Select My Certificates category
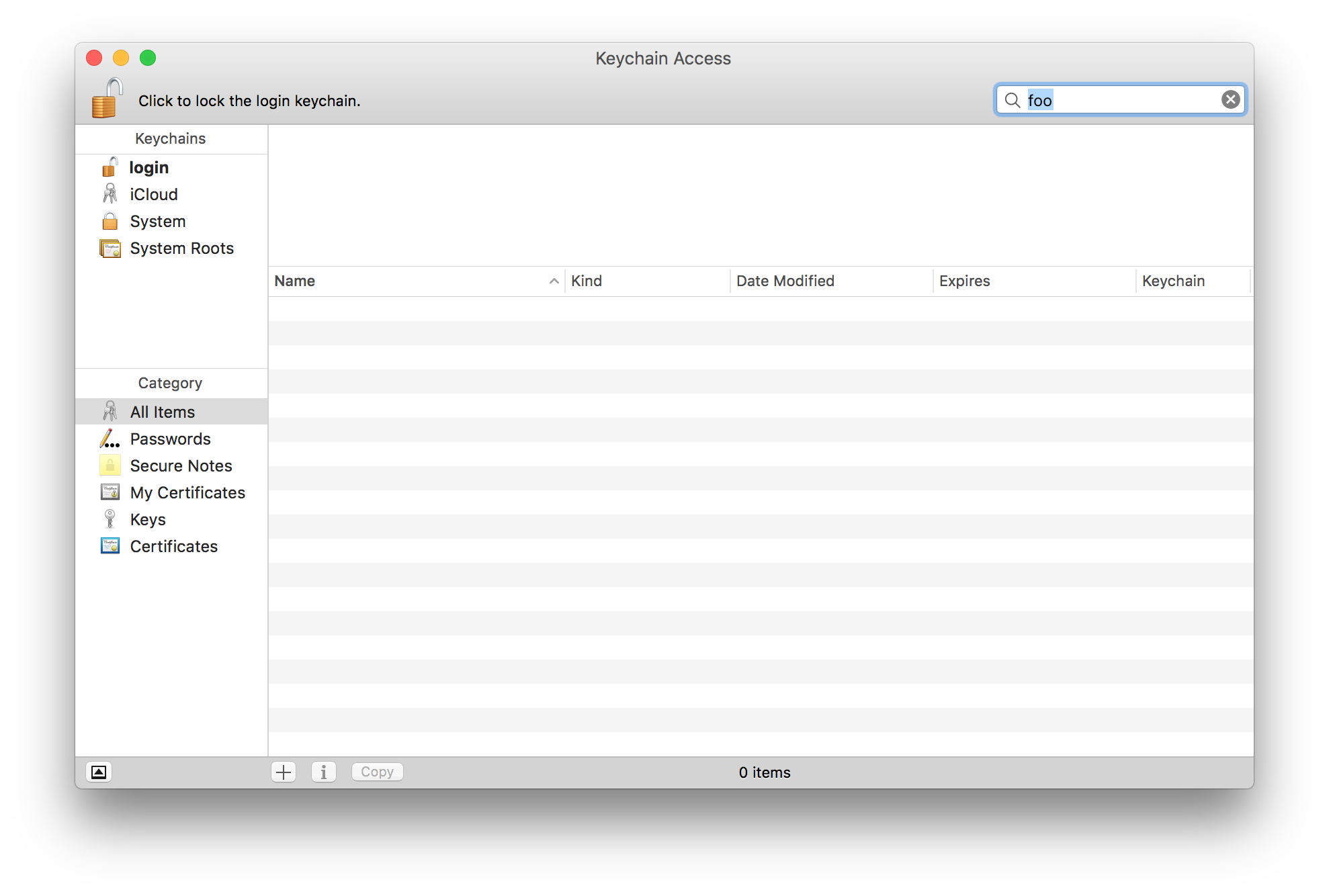Viewport: 1329px width, 896px height. 187,492
